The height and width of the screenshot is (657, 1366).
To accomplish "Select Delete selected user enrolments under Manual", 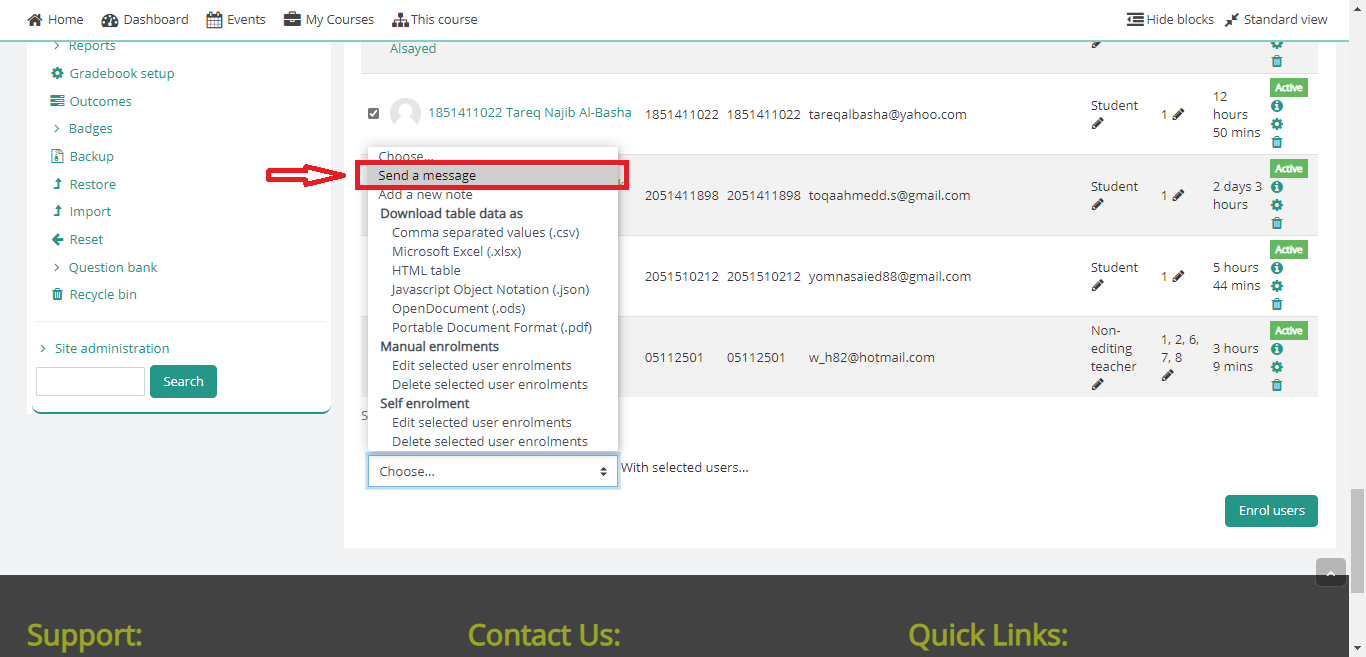I will pyautogui.click(x=493, y=384).
